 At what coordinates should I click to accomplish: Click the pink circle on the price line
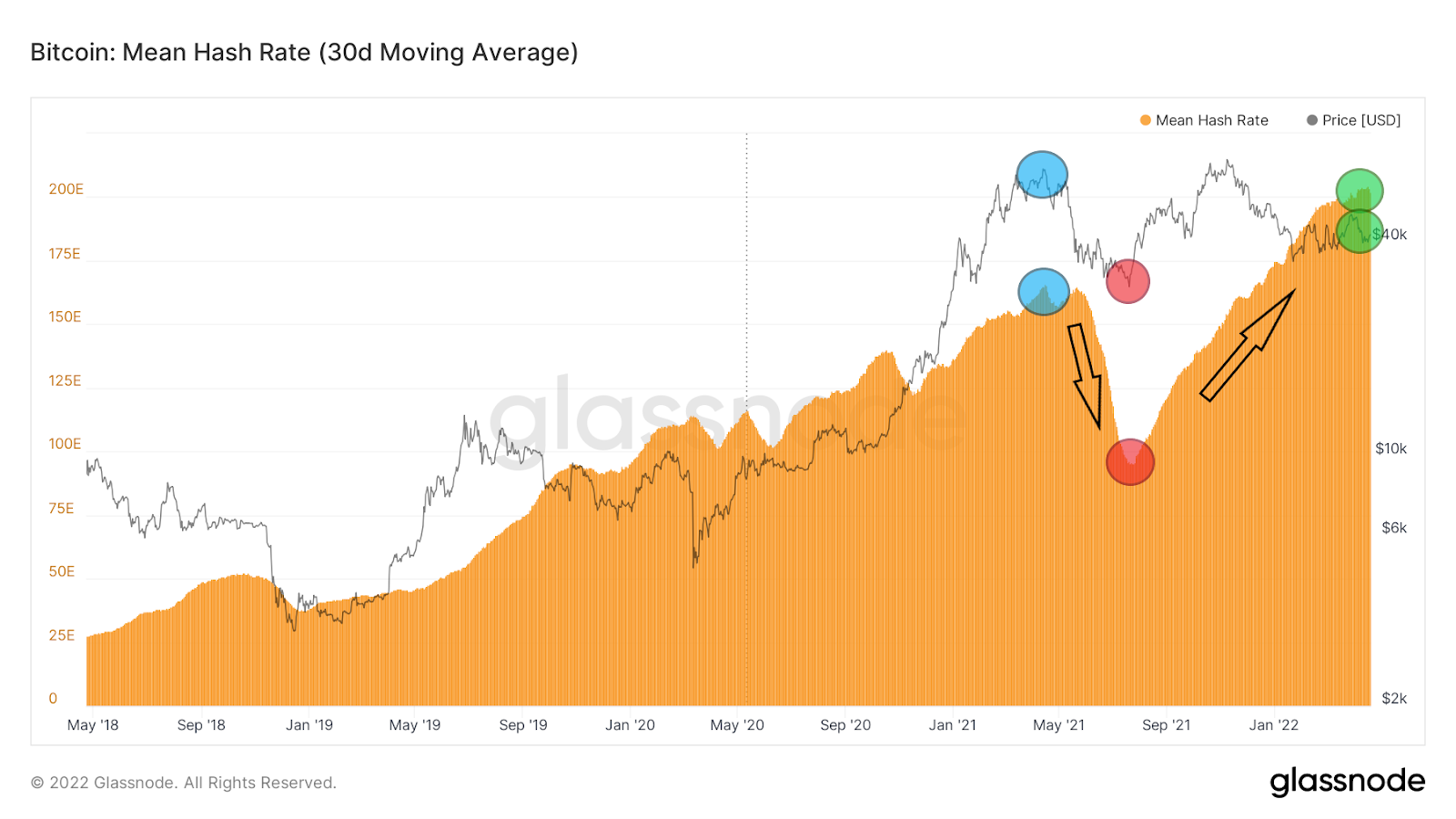pyautogui.click(x=1127, y=281)
